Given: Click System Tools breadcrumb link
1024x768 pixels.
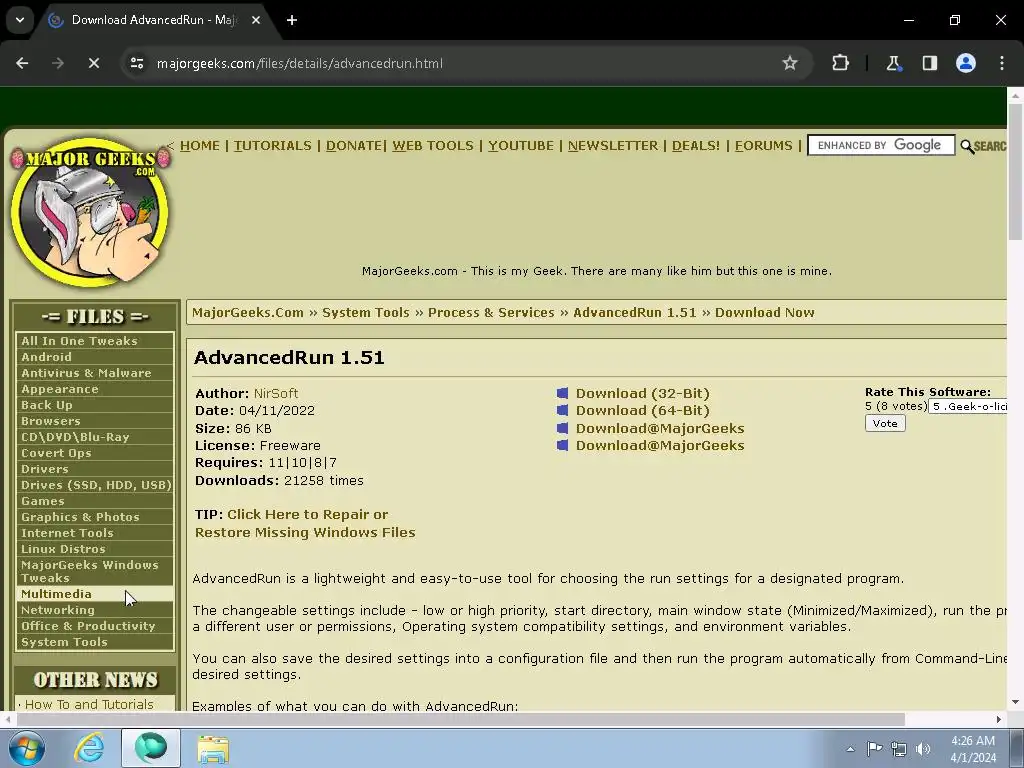Looking at the screenshot, I should coord(366,312).
